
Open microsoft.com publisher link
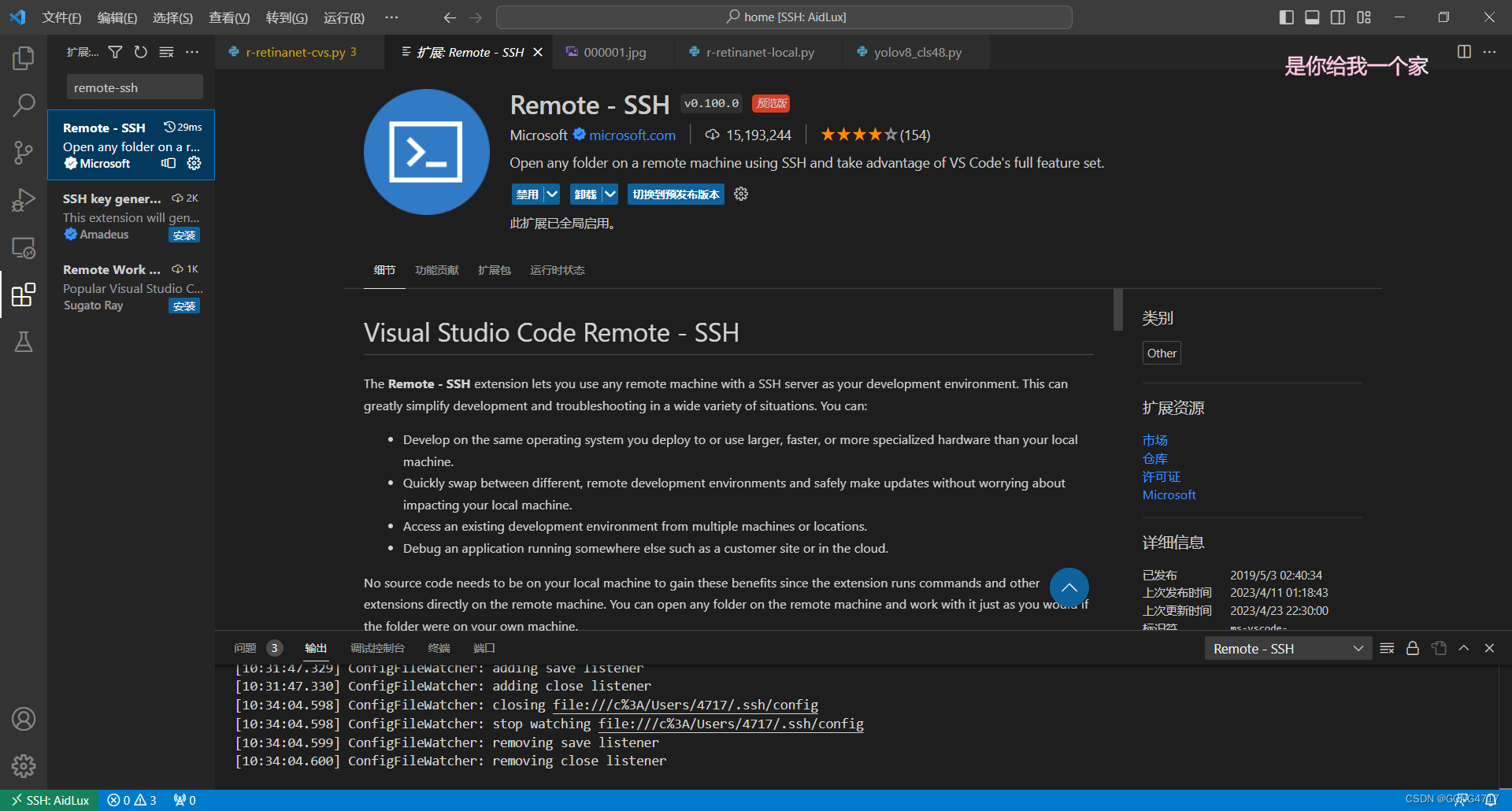click(632, 135)
